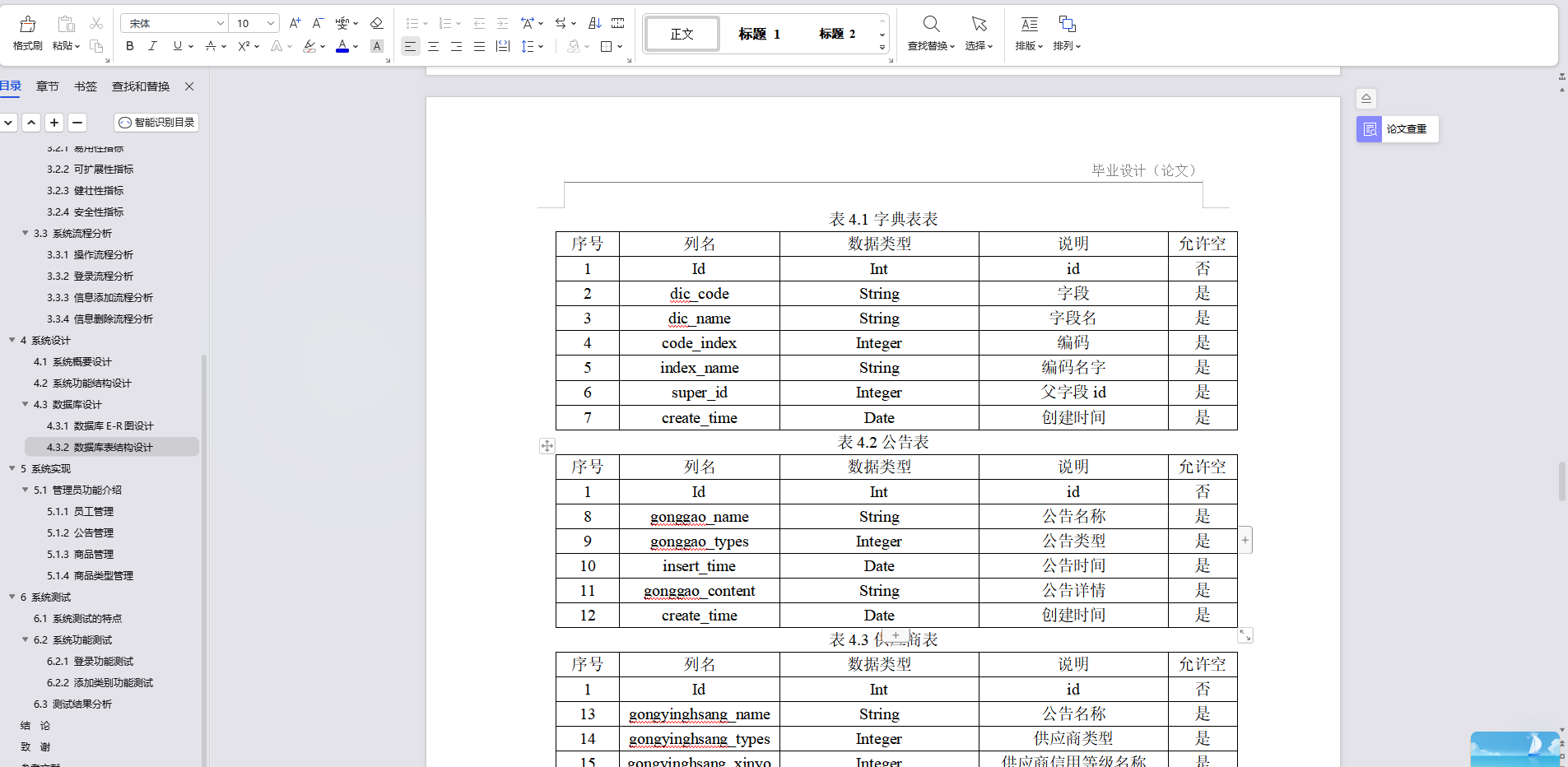Screen dimensions: 1568x767
Task: Select the center alignment icon
Action: pyautogui.click(x=432, y=47)
